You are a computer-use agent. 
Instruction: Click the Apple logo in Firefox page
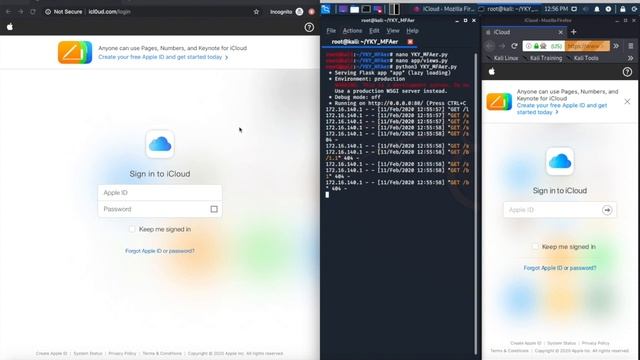[492, 71]
